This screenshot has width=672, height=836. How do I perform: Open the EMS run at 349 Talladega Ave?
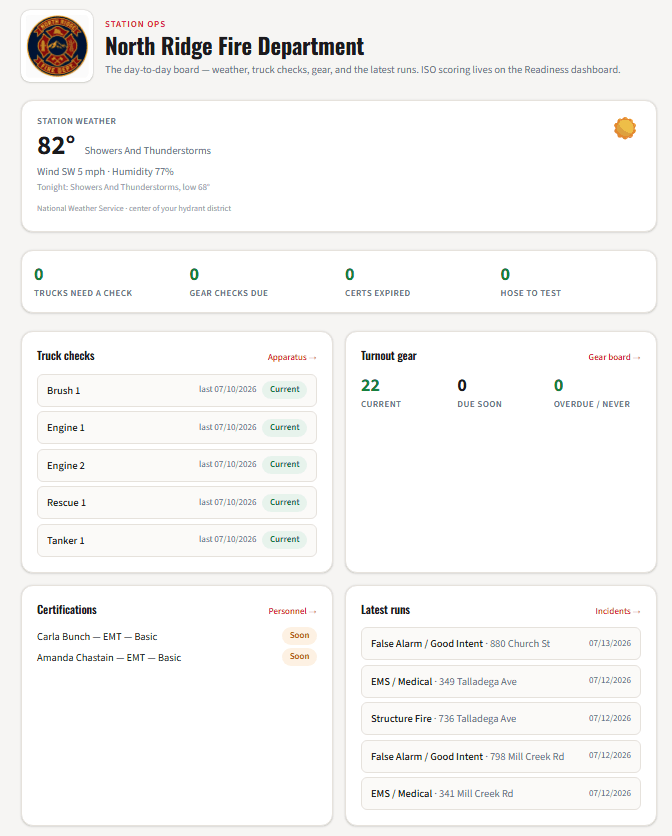(x=501, y=681)
